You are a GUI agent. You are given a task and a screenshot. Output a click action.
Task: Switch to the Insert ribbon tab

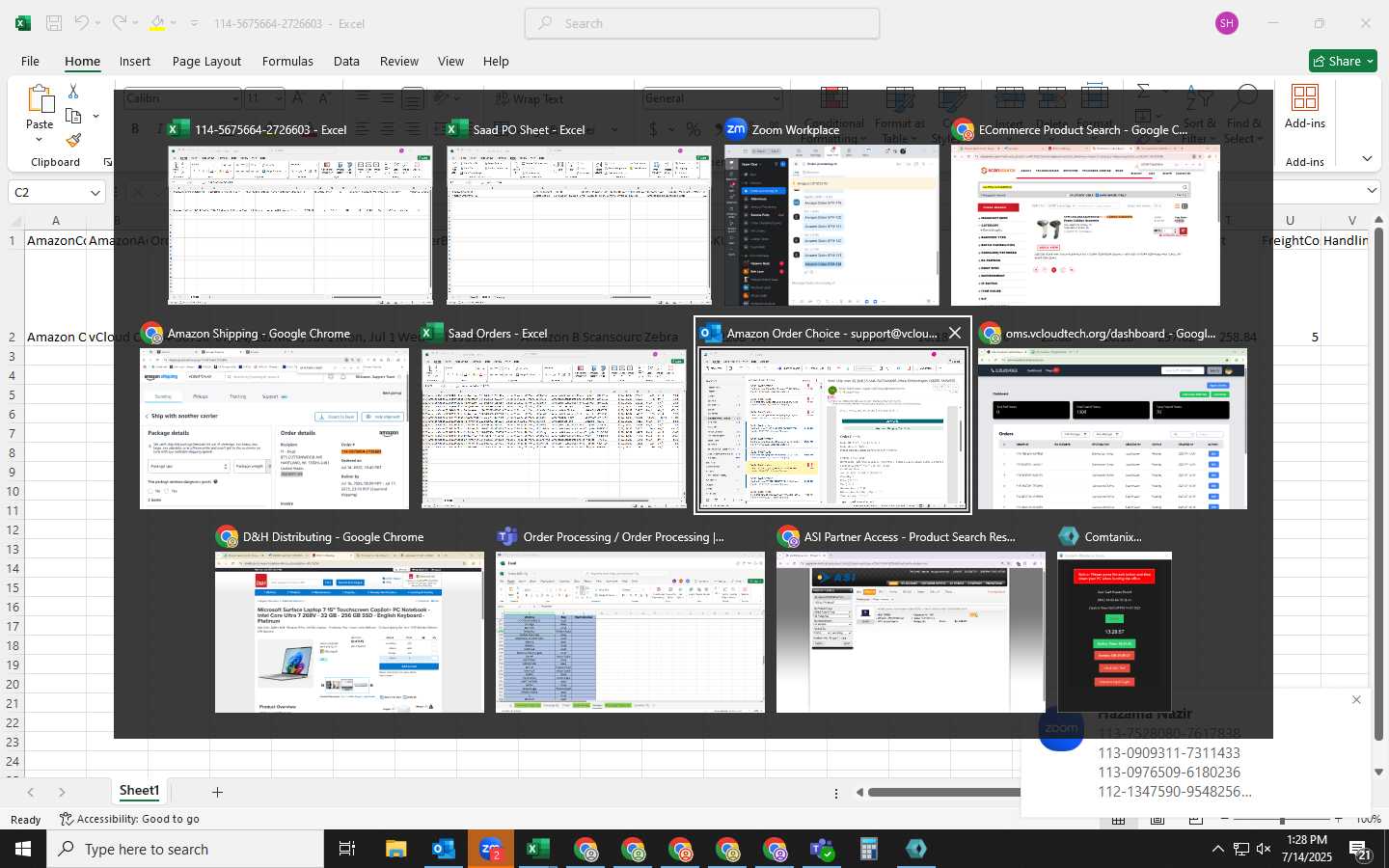[x=135, y=61]
